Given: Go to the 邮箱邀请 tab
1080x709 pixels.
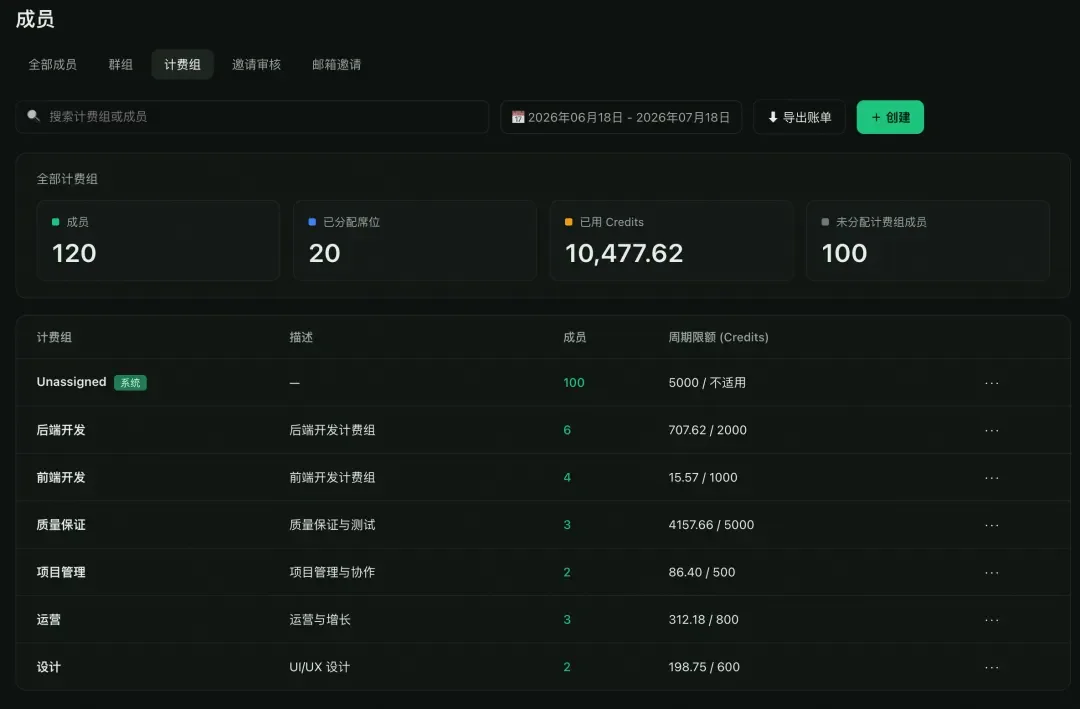Looking at the screenshot, I should click(x=336, y=64).
